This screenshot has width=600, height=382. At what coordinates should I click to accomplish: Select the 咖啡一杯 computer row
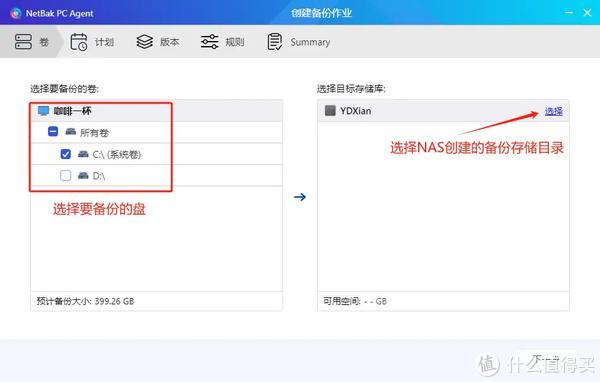pyautogui.click(x=157, y=111)
